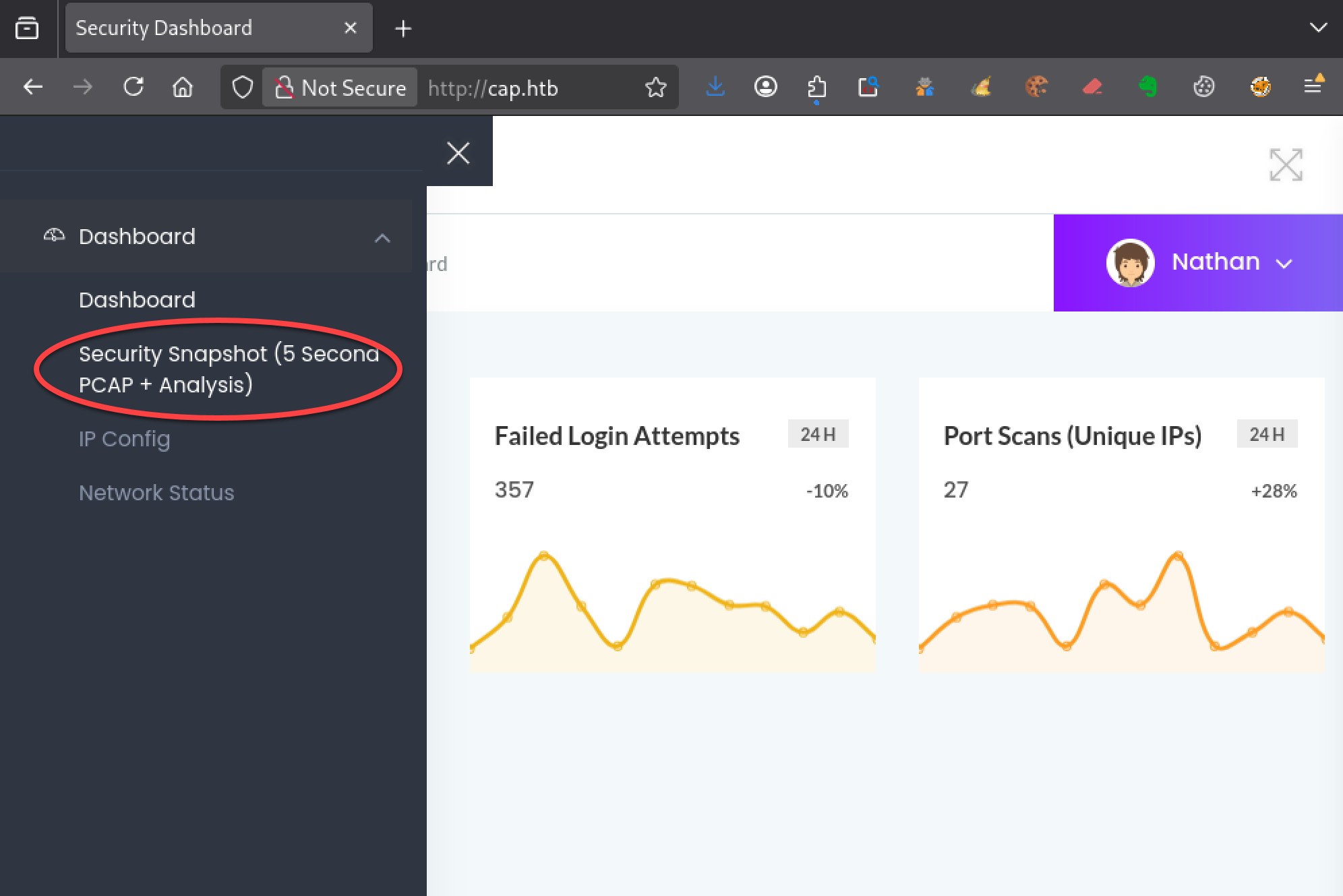This screenshot has width=1343, height=896.
Task: Click the fullscreen expand arrows on the dashboard
Action: click(1285, 164)
